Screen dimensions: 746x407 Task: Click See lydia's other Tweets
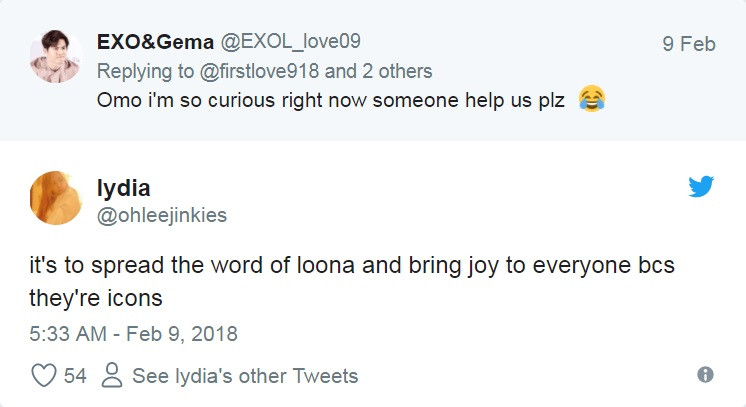tap(245, 376)
